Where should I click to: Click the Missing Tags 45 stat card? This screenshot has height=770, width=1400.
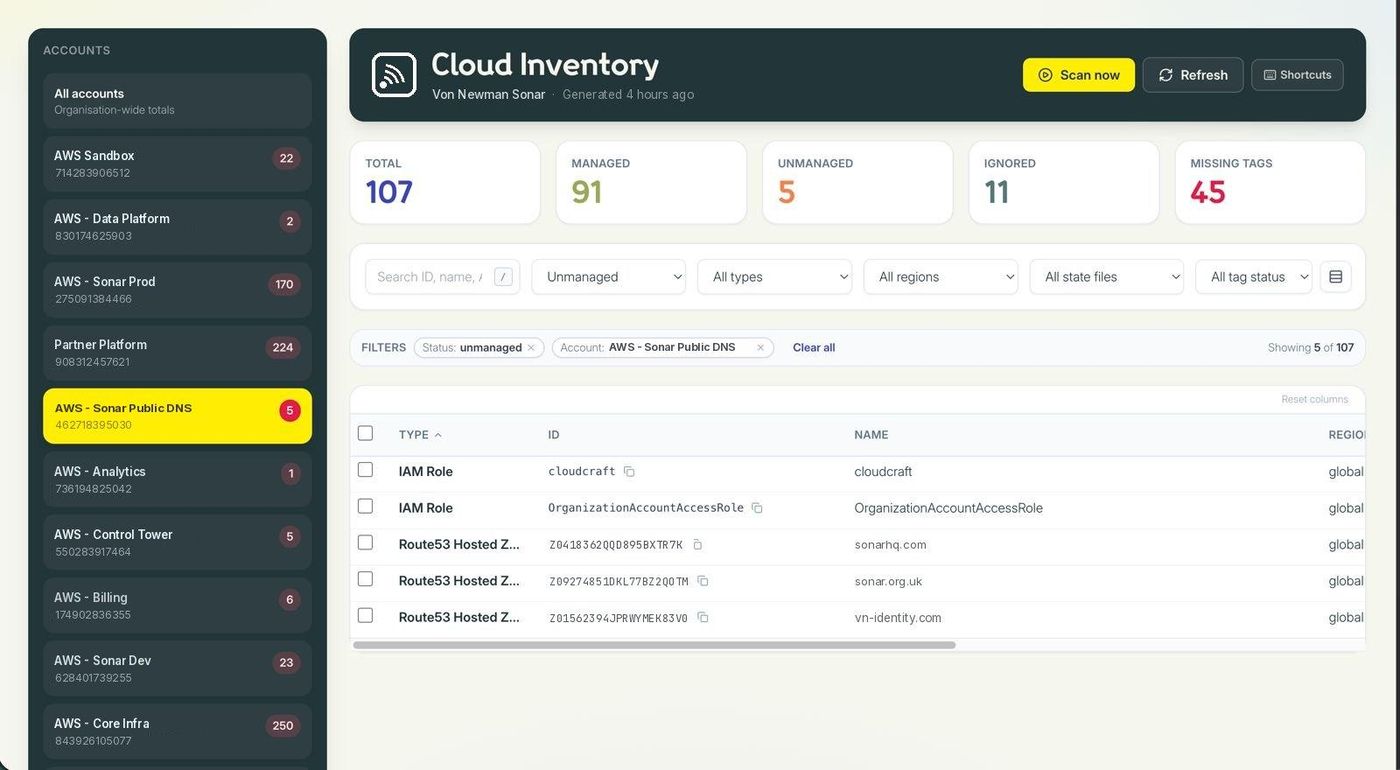pos(1270,182)
